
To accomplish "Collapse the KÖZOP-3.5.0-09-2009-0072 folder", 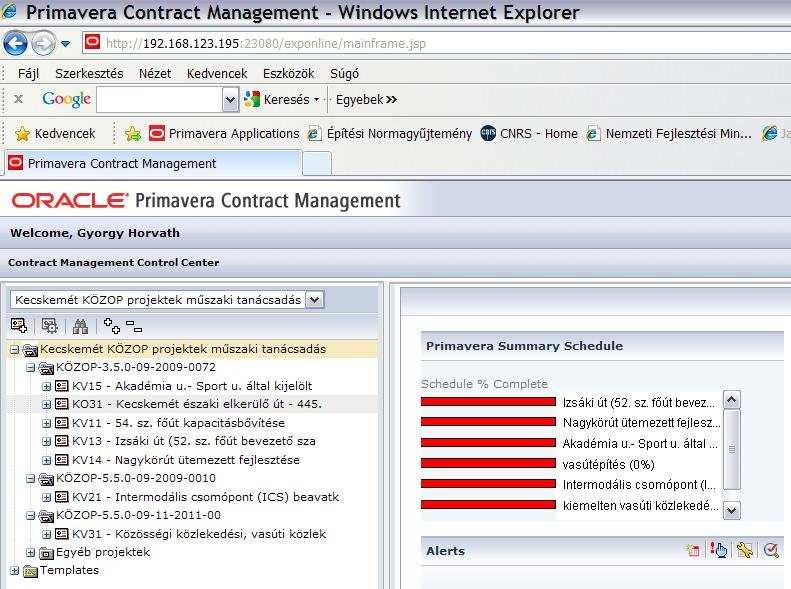I will [30, 368].
